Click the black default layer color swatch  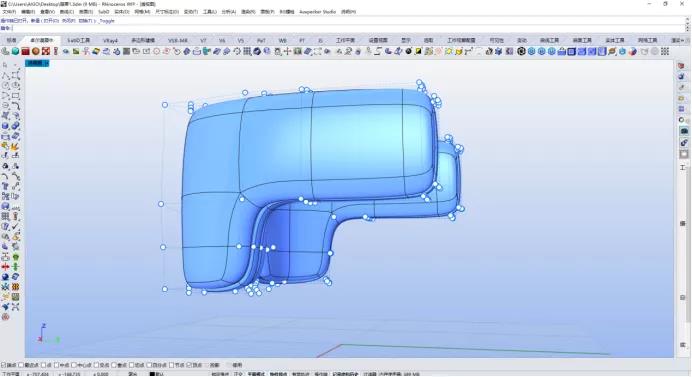tap(152, 374)
